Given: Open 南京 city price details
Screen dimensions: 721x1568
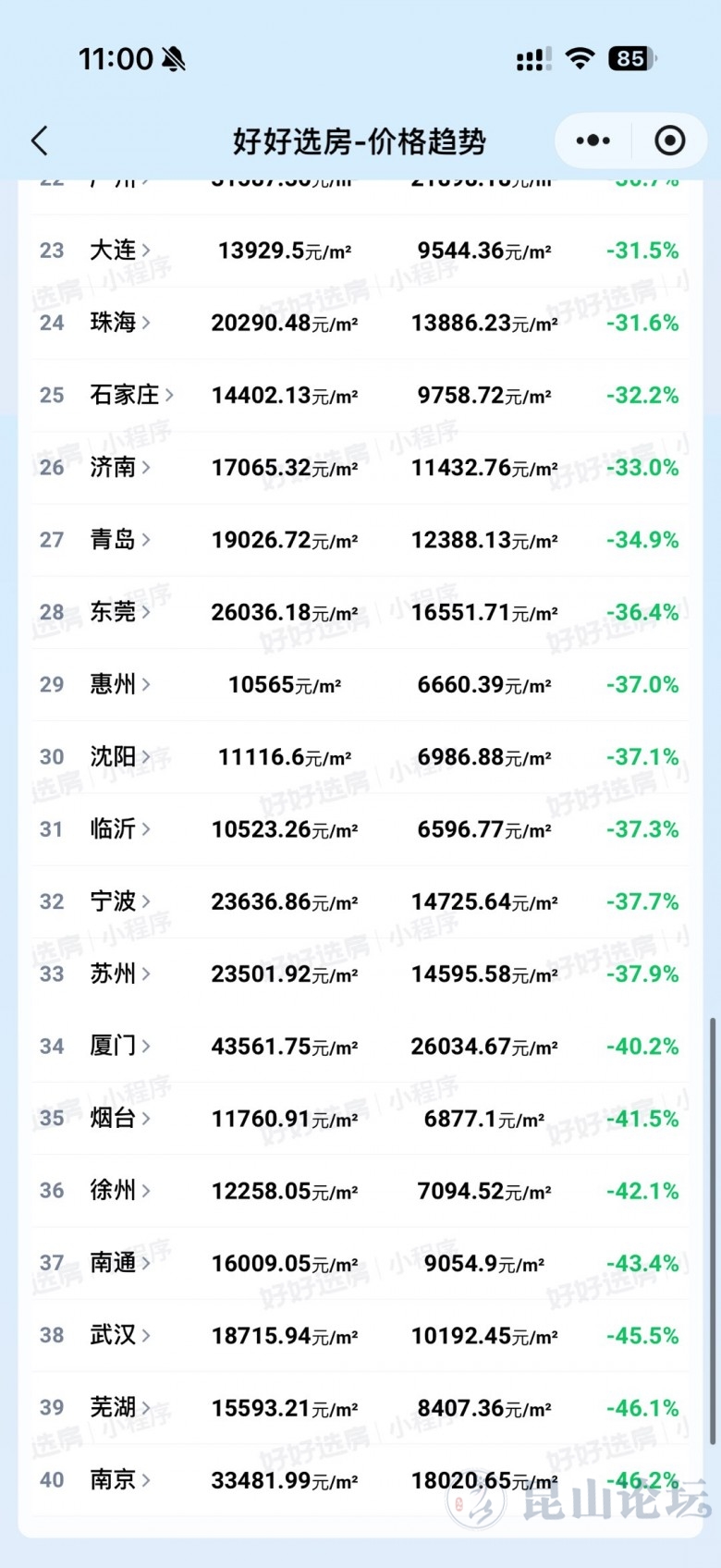Looking at the screenshot, I should click(x=113, y=1480).
